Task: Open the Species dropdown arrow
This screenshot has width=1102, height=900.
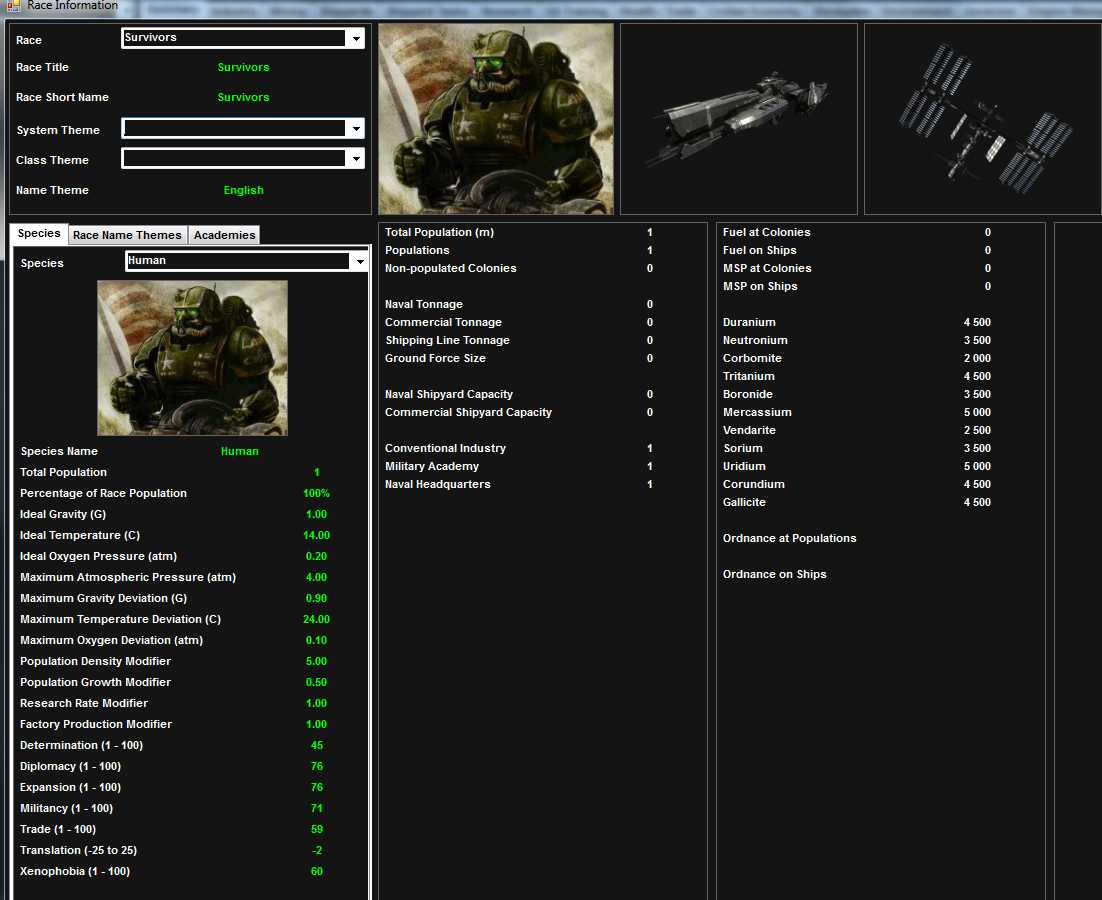Action: 359,262
